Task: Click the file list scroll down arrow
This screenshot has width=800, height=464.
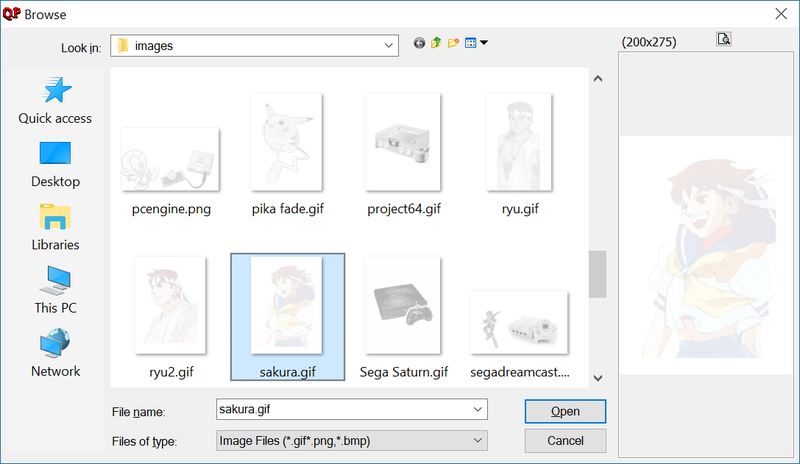Action: click(x=598, y=378)
